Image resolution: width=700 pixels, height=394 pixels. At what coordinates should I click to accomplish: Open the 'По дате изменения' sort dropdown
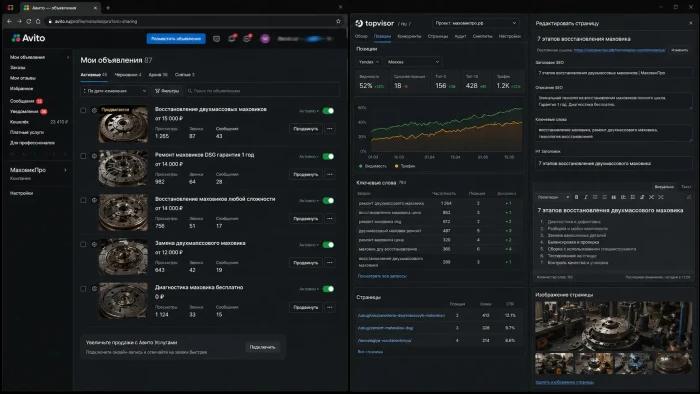point(114,91)
